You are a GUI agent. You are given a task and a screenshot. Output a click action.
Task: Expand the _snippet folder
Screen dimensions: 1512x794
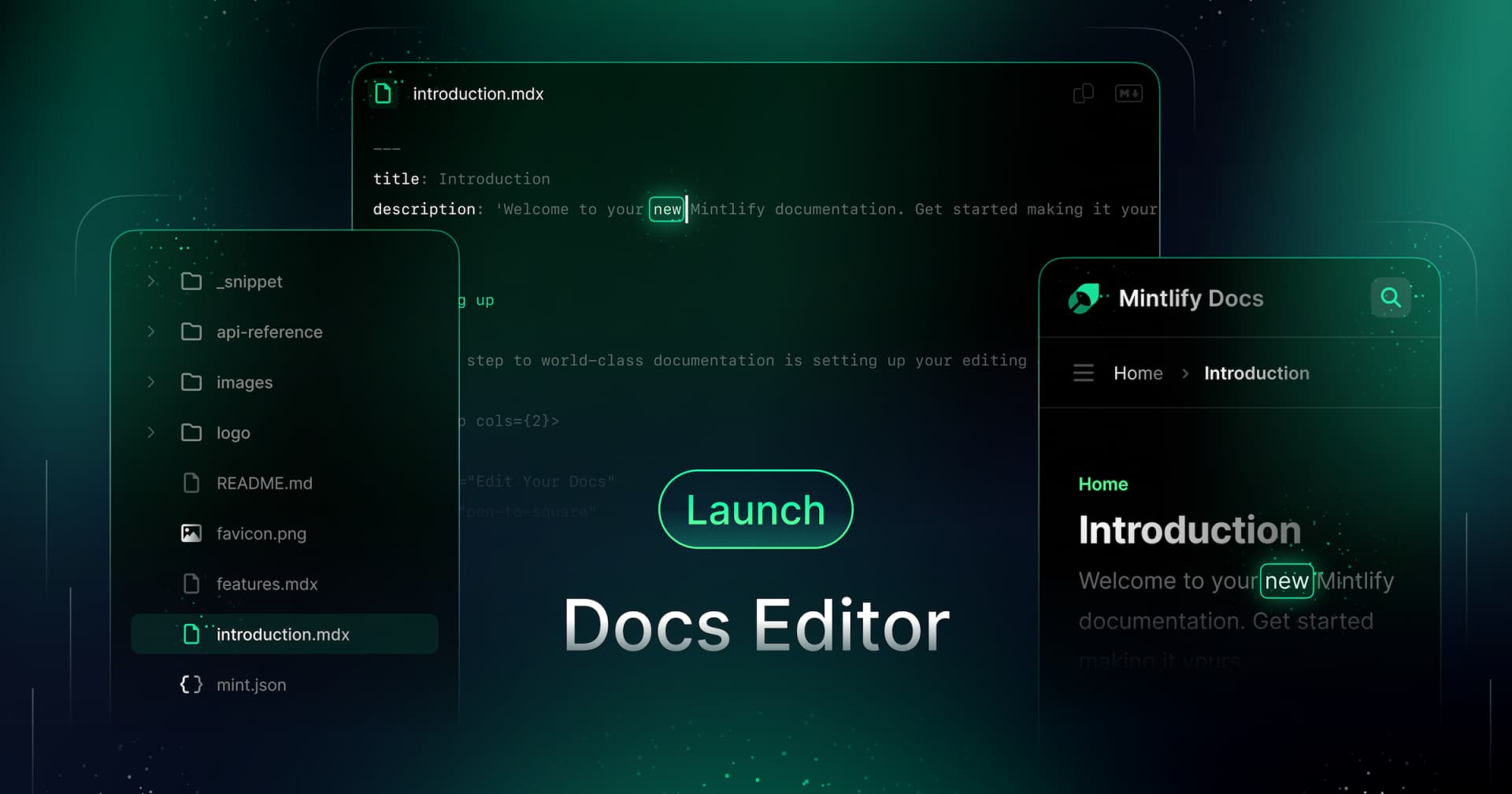(x=151, y=281)
